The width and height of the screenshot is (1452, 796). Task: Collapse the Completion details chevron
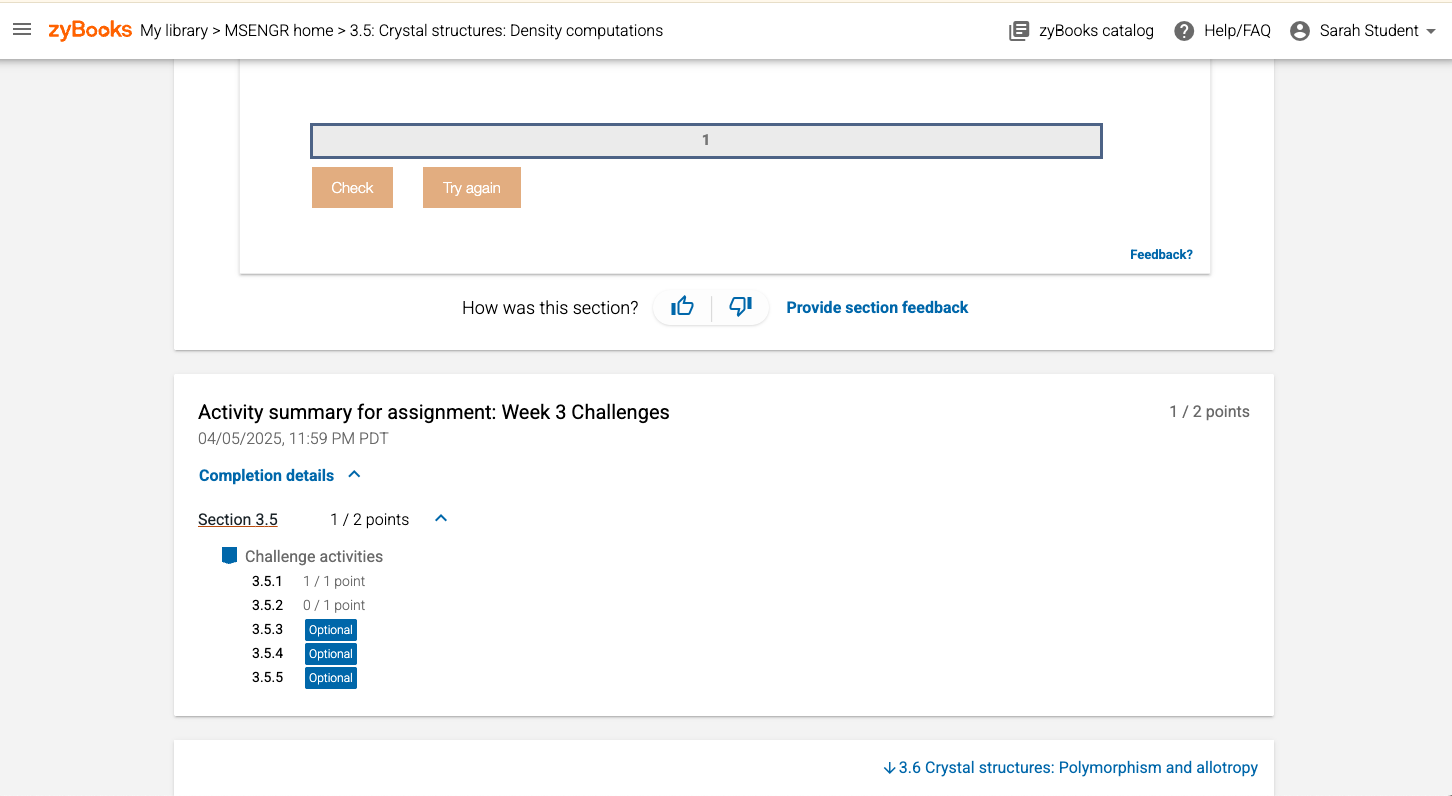pos(354,475)
